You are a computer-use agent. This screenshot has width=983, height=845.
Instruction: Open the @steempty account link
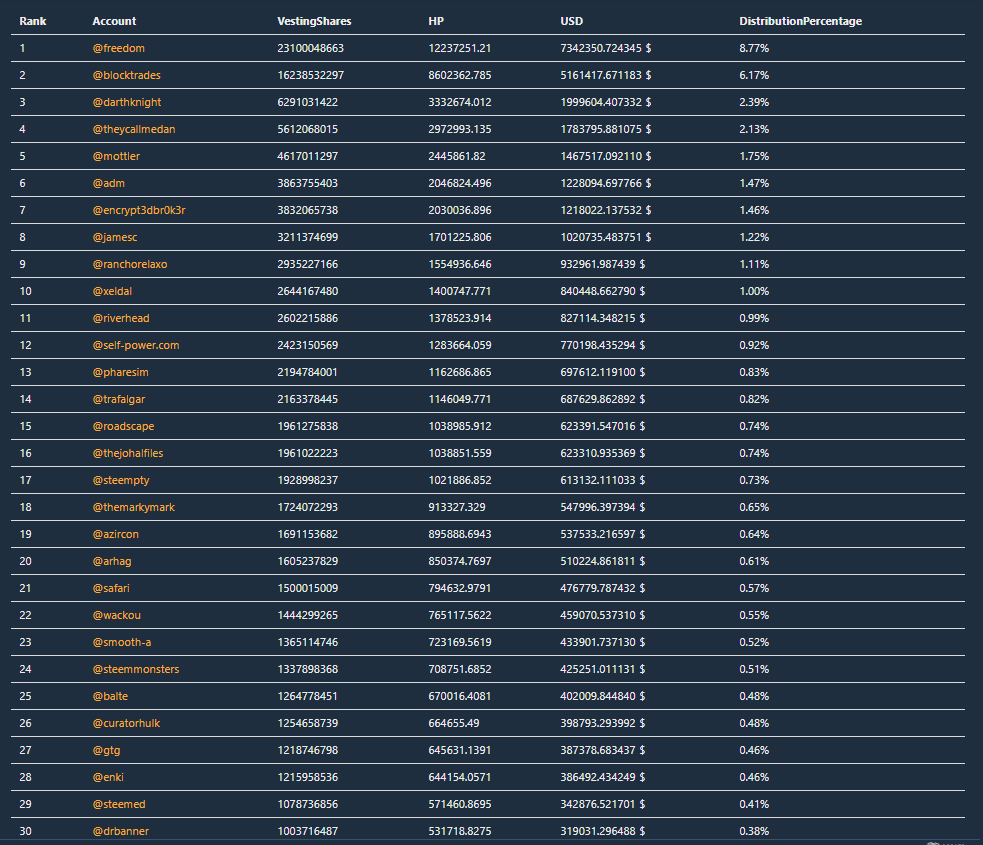click(121, 480)
